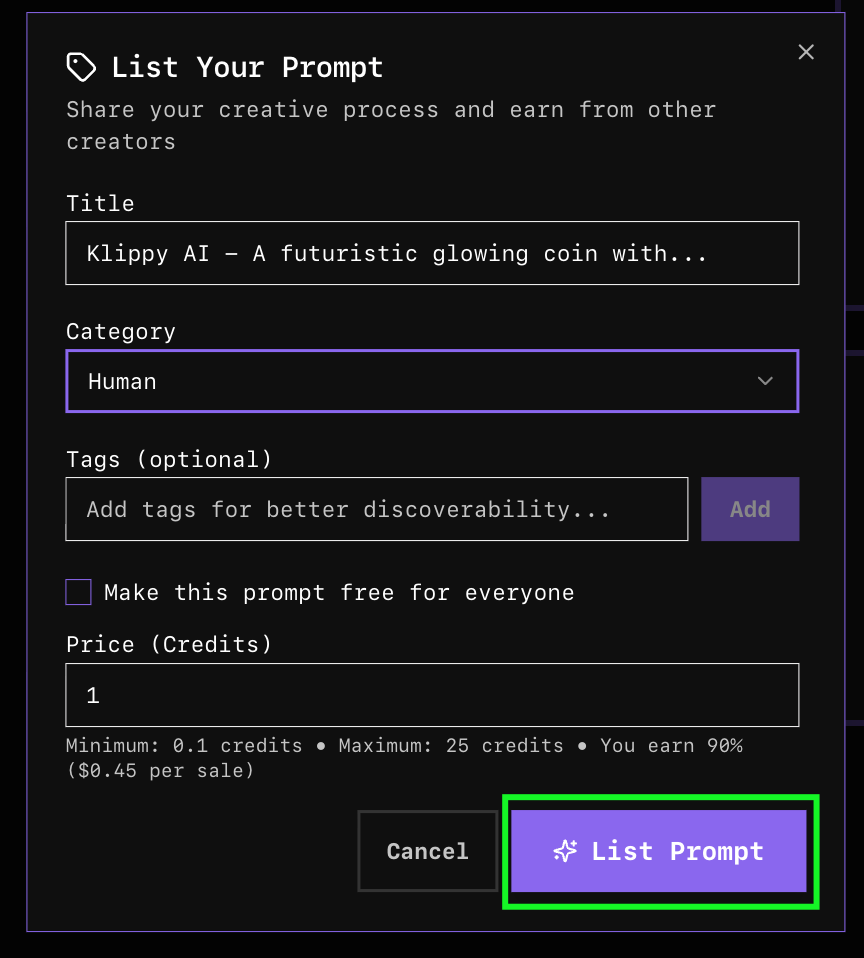The height and width of the screenshot is (958, 864).
Task: Submit with the List Prompt button
Action: tap(659, 851)
